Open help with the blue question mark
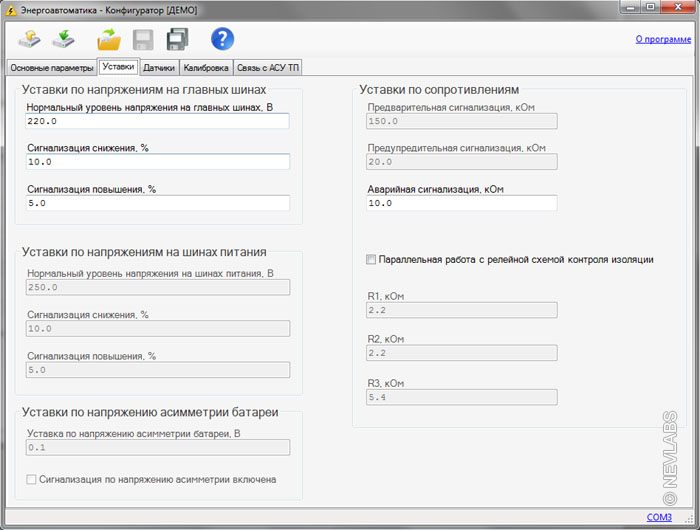 (x=222, y=39)
